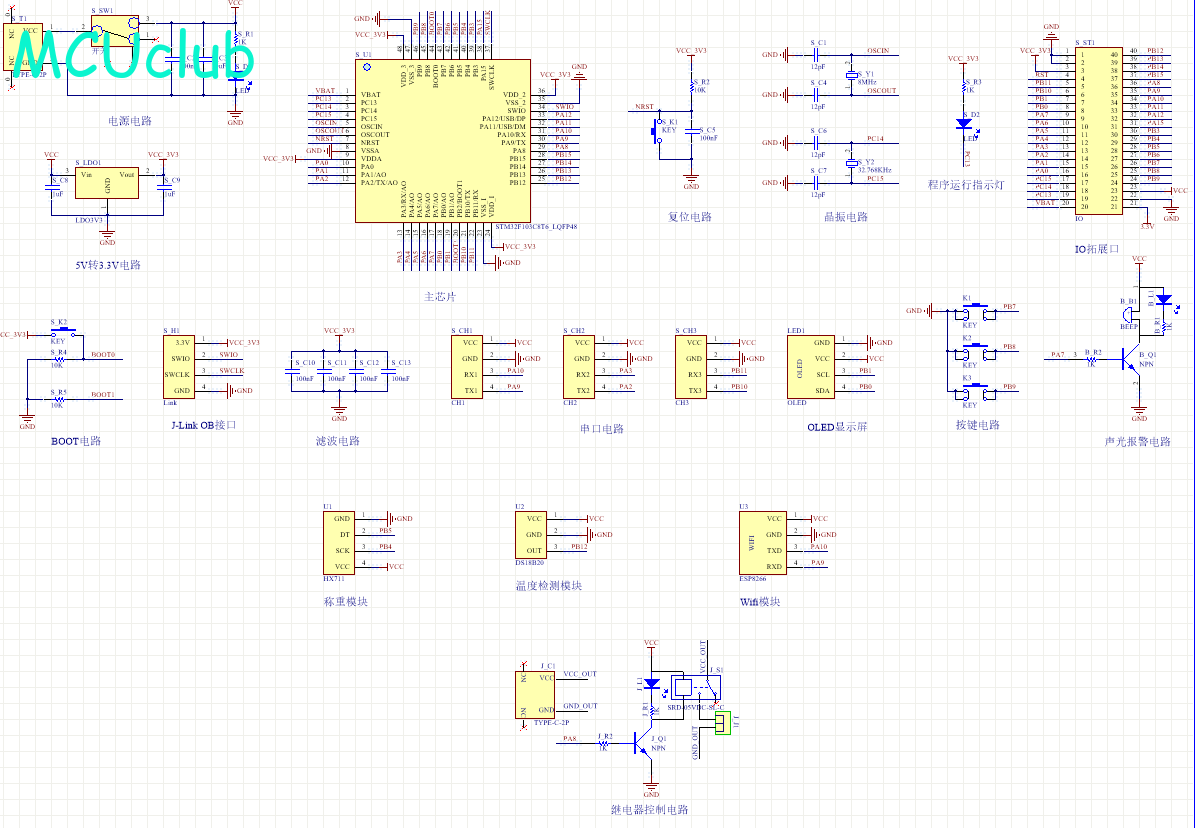Select the S_ST1 IO expansion header
Screen dimensions: 1195x828
[1098, 130]
